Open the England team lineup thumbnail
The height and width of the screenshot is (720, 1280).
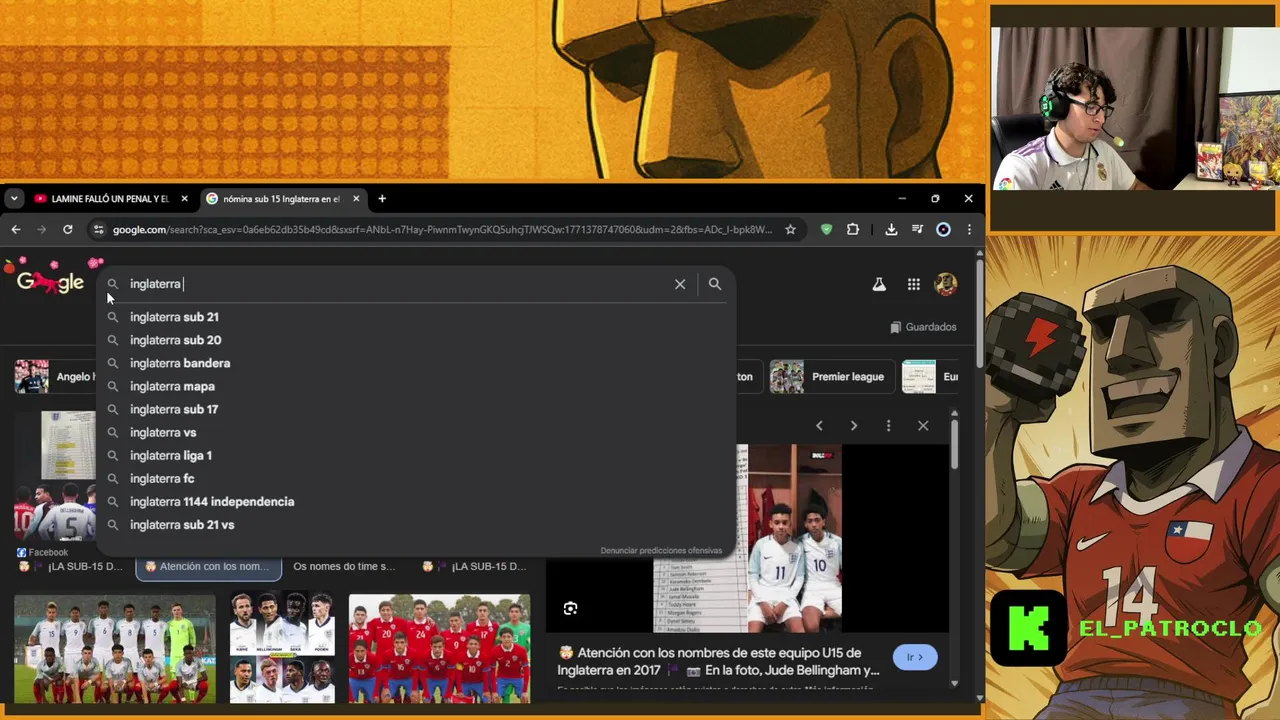pyautogui.click(x=115, y=649)
